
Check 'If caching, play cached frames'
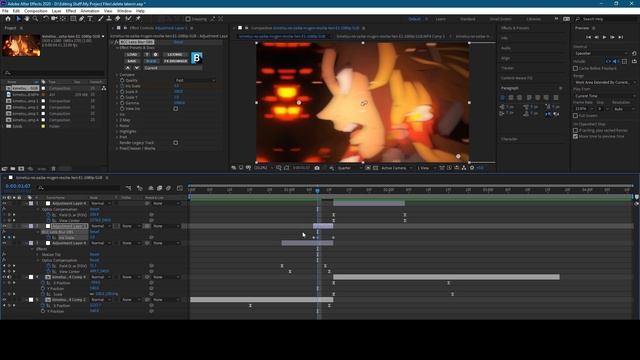pyautogui.click(x=576, y=131)
